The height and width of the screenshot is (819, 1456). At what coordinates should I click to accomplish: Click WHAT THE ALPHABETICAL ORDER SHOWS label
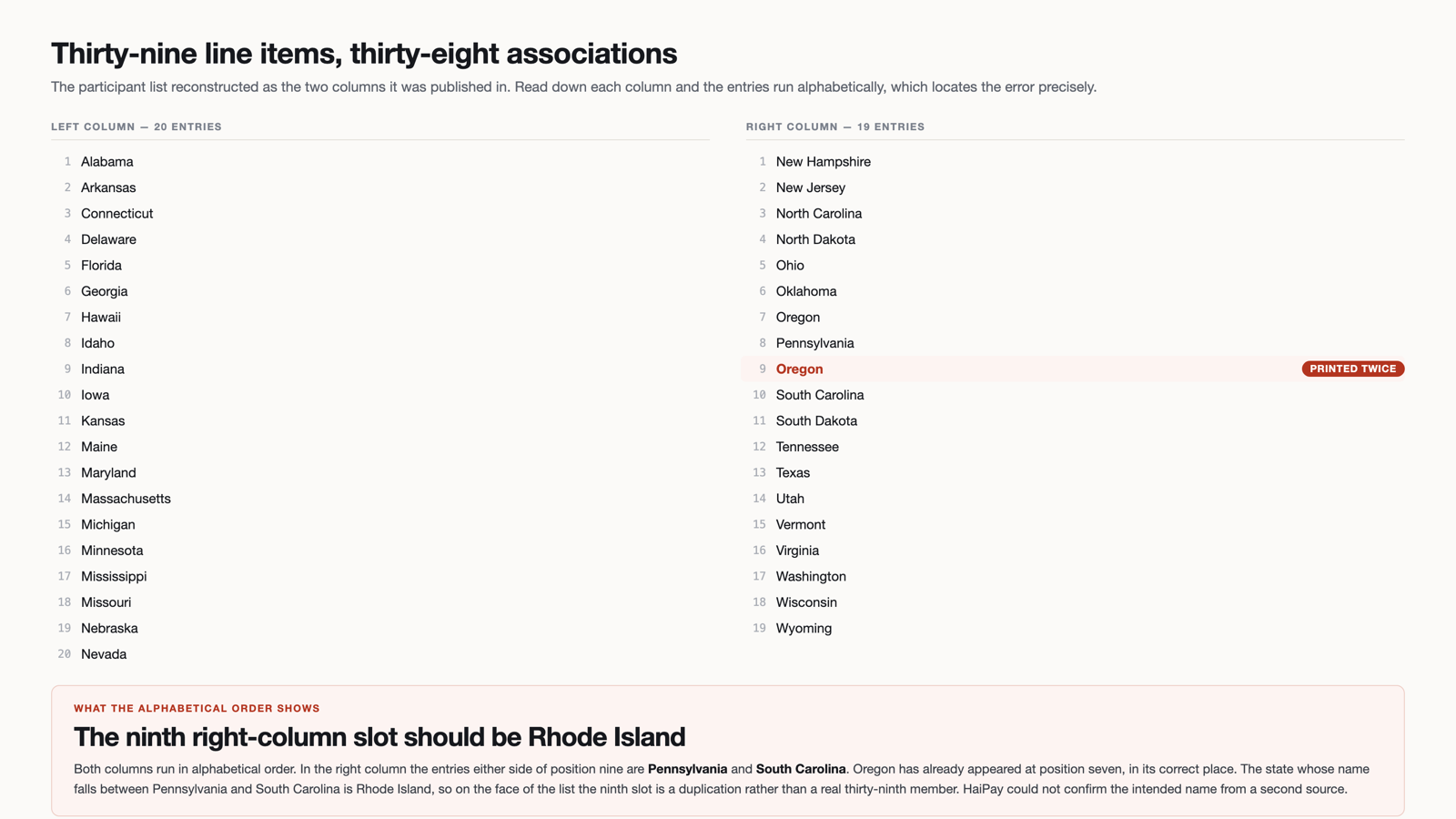tap(197, 708)
